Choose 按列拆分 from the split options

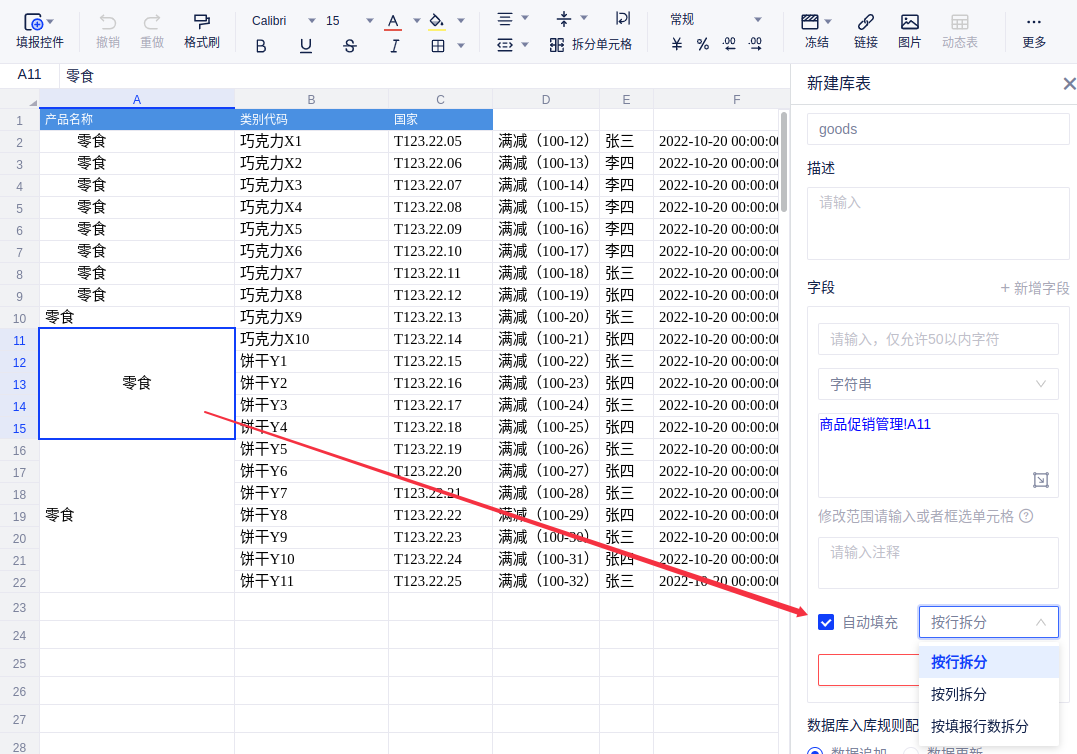click(959, 694)
